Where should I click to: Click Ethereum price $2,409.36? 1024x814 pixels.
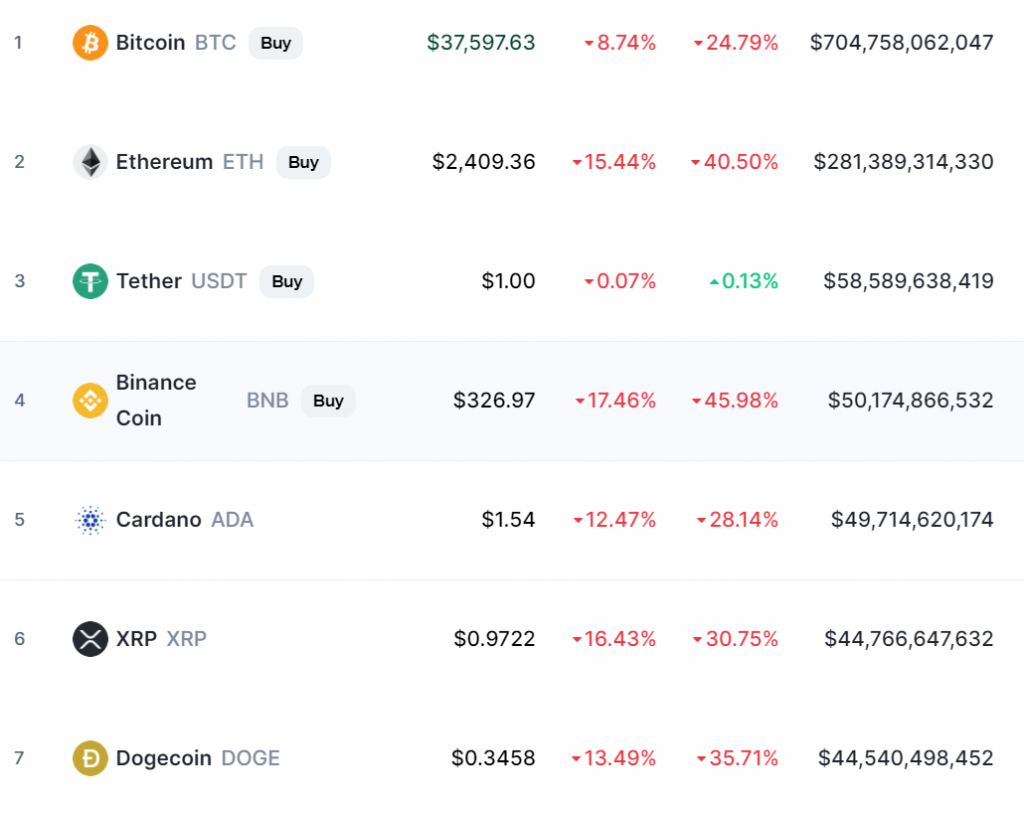484,161
